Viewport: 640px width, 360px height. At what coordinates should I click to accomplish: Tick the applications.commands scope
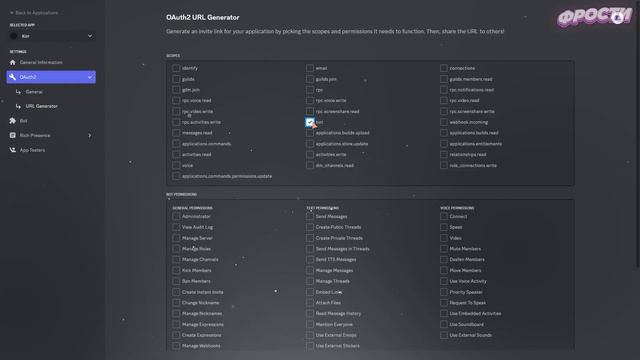[x=176, y=144]
